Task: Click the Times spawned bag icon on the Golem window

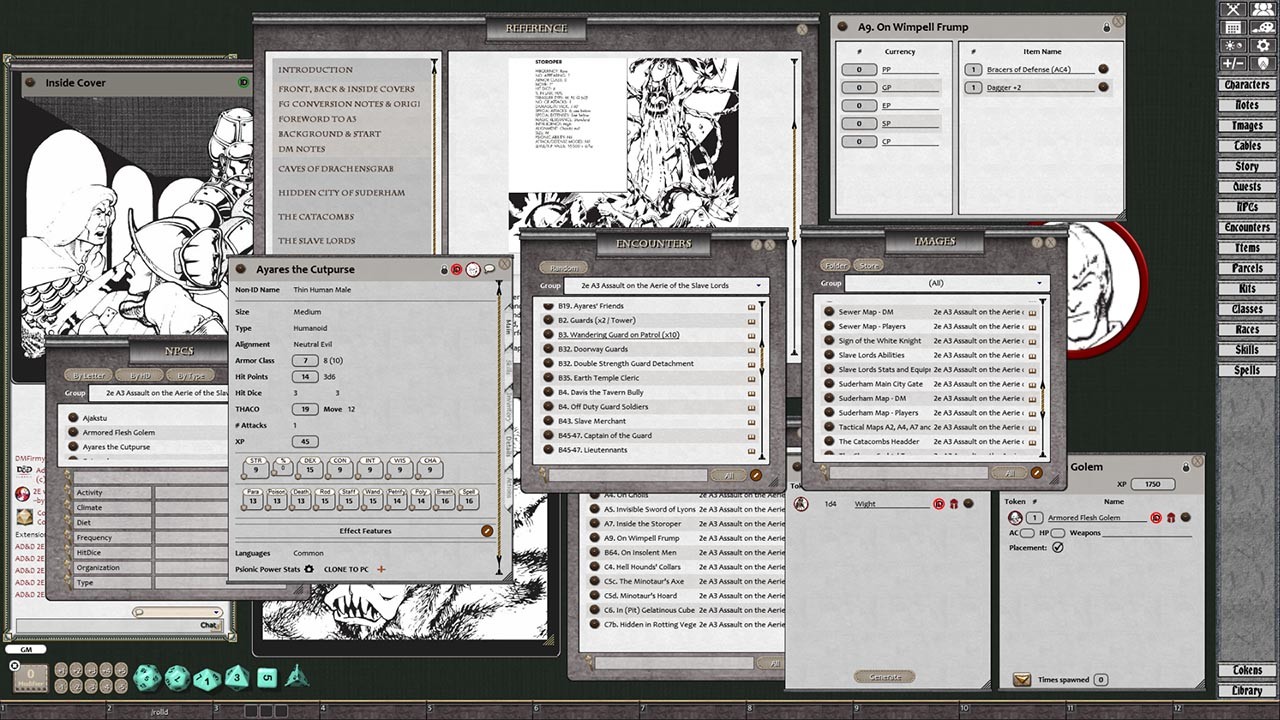Action: (x=1022, y=680)
